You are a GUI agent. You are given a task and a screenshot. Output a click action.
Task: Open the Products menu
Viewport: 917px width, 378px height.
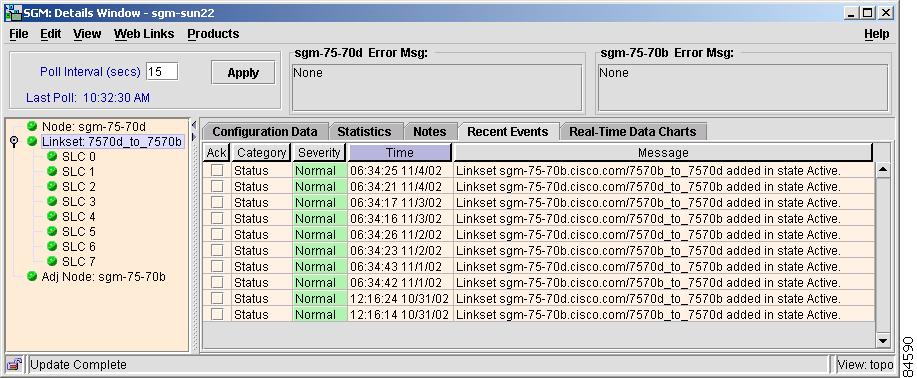(x=213, y=34)
